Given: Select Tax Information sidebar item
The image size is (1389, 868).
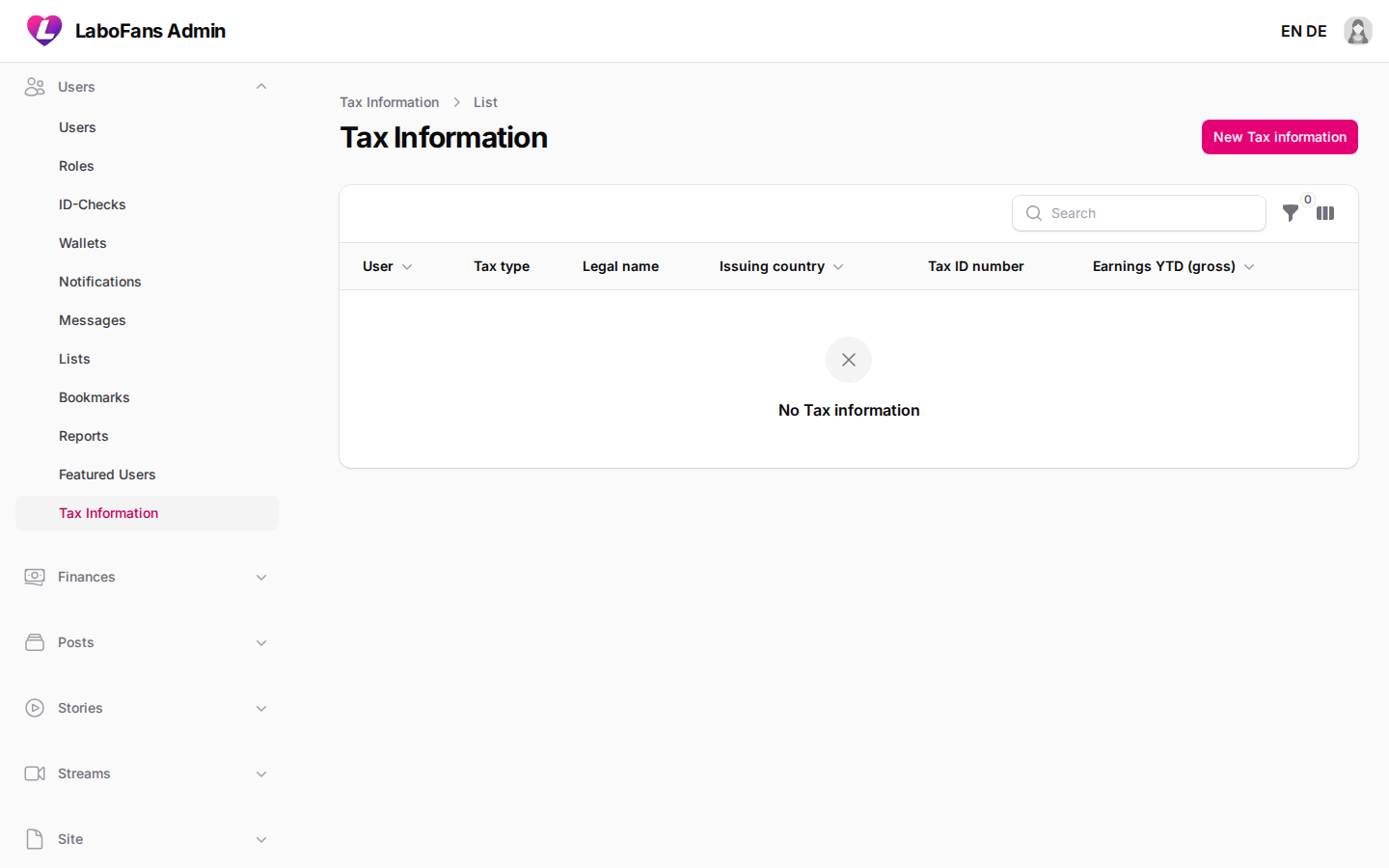Looking at the screenshot, I should [147, 513].
